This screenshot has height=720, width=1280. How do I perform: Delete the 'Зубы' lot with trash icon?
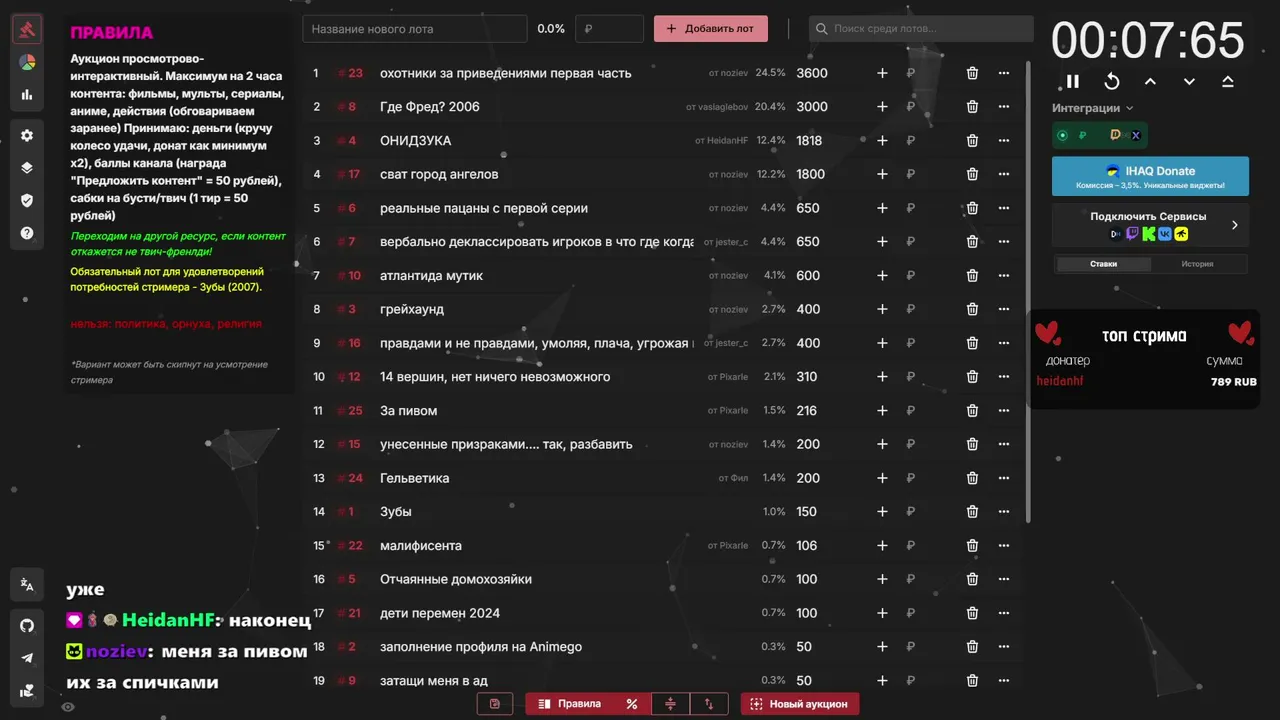pyautogui.click(x=972, y=512)
